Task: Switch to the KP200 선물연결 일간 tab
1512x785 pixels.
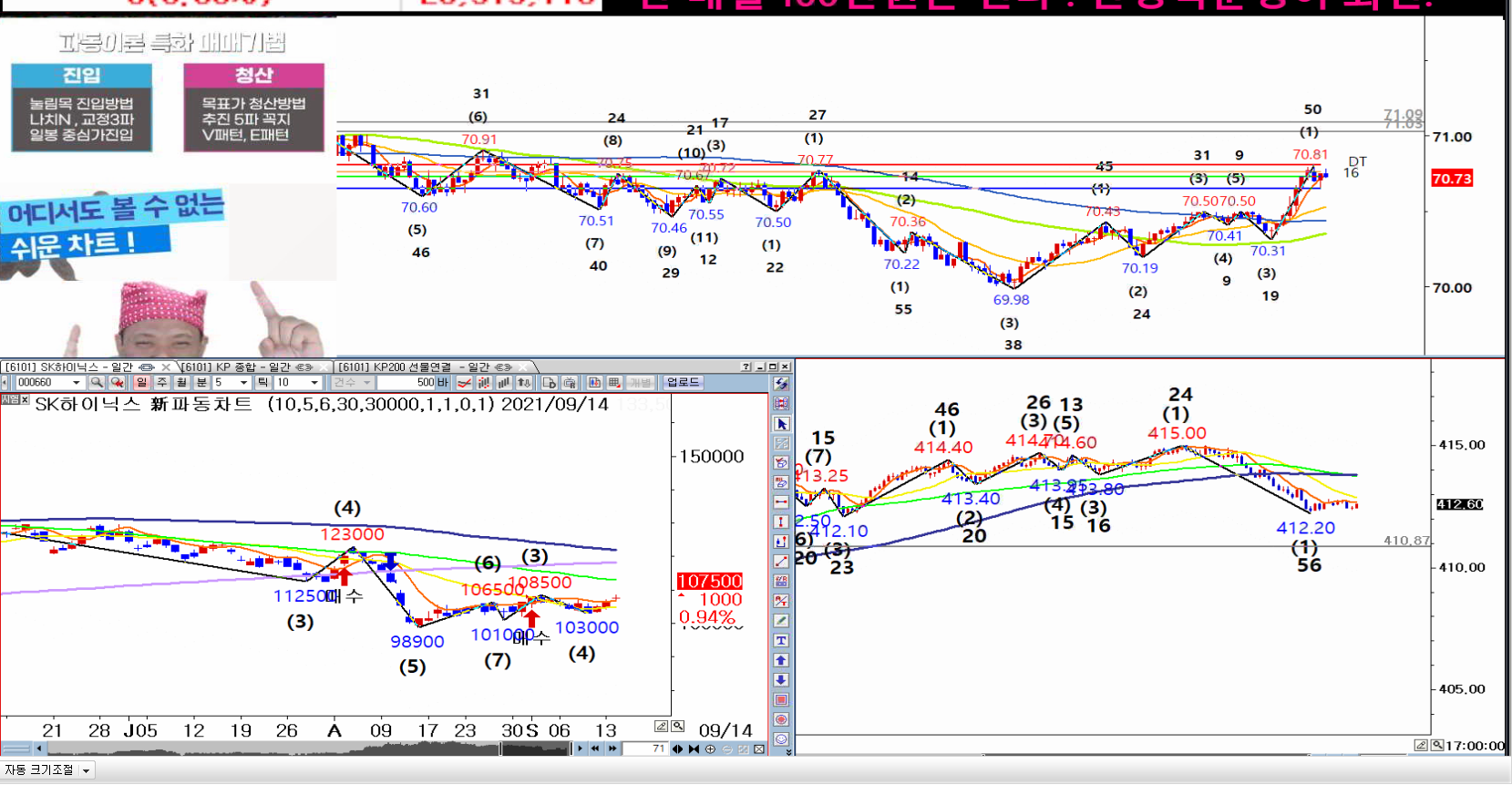Action: click(424, 367)
